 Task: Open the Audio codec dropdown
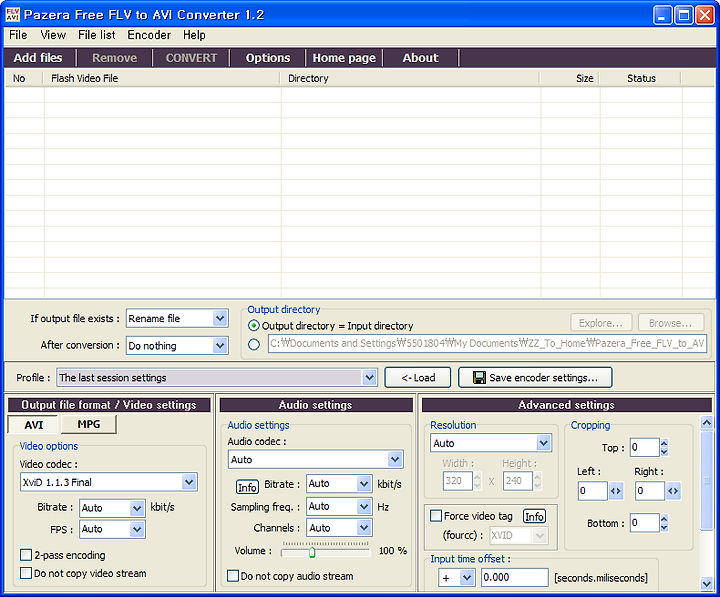click(394, 459)
